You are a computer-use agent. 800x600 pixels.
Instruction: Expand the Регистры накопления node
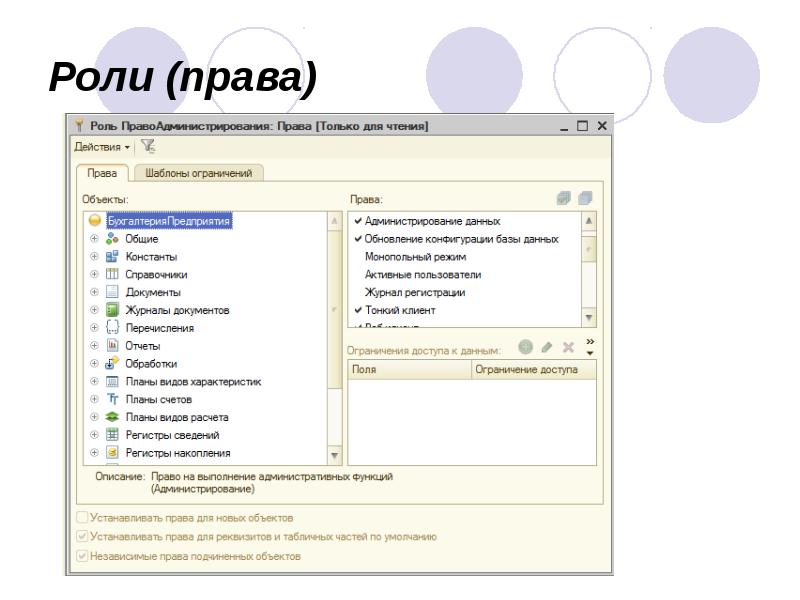(94, 453)
